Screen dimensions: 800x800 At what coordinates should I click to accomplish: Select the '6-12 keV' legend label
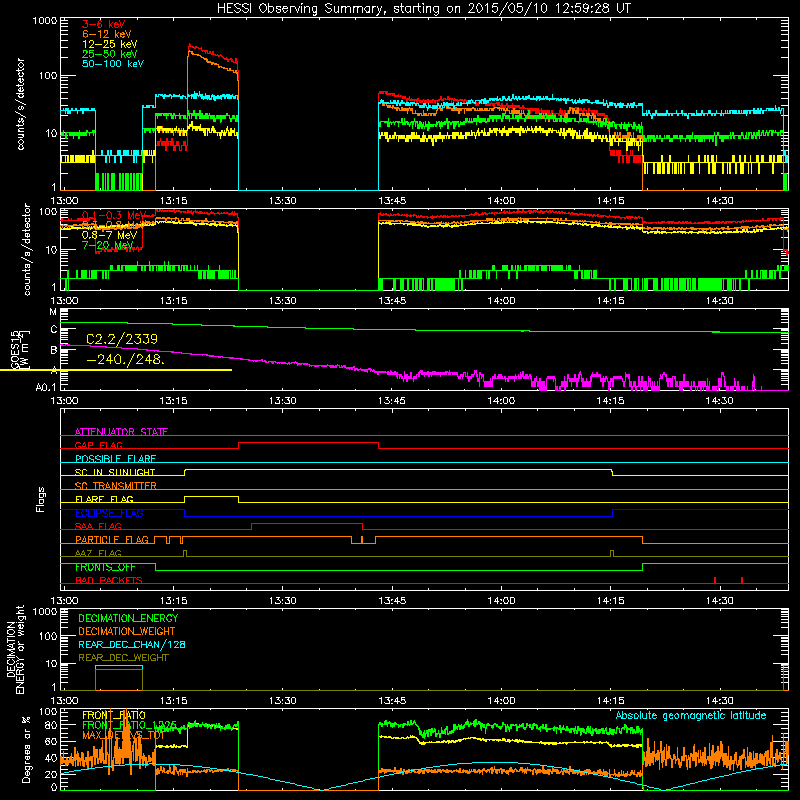click(x=106, y=34)
